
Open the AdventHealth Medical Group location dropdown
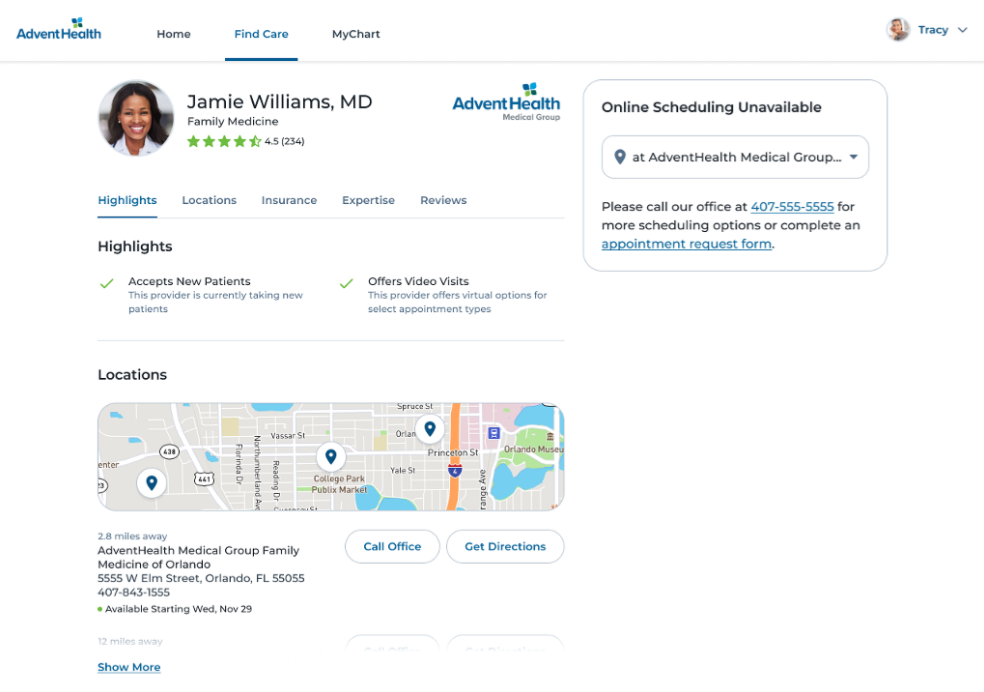735,157
